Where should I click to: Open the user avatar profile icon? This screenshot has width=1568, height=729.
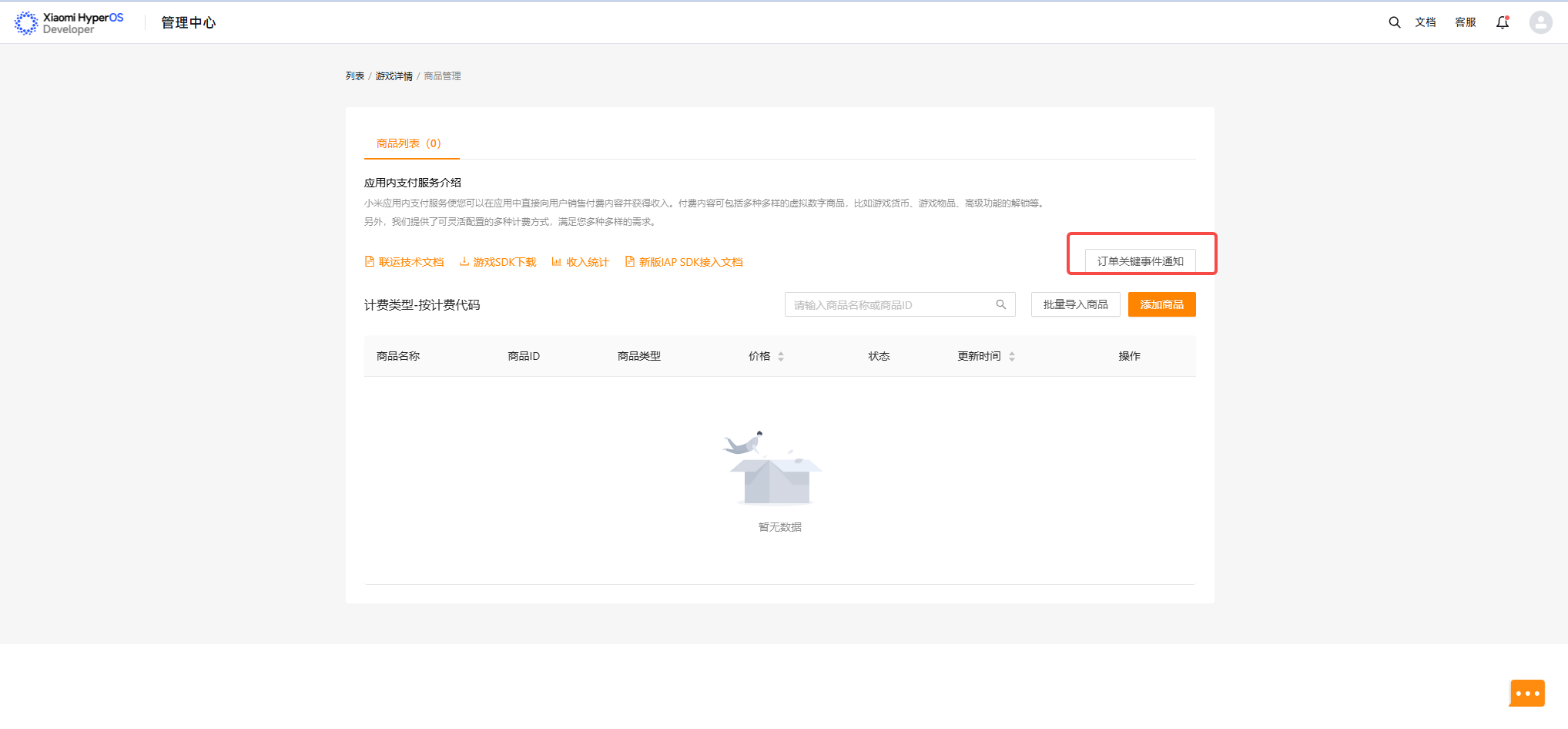pyautogui.click(x=1540, y=22)
